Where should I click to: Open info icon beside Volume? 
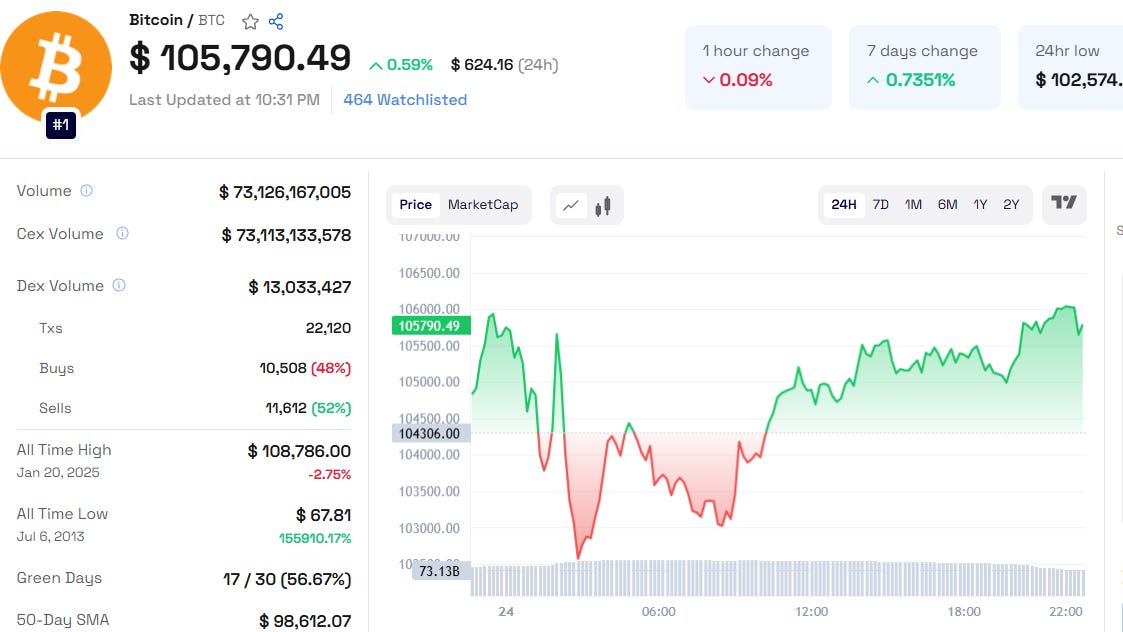(87, 191)
